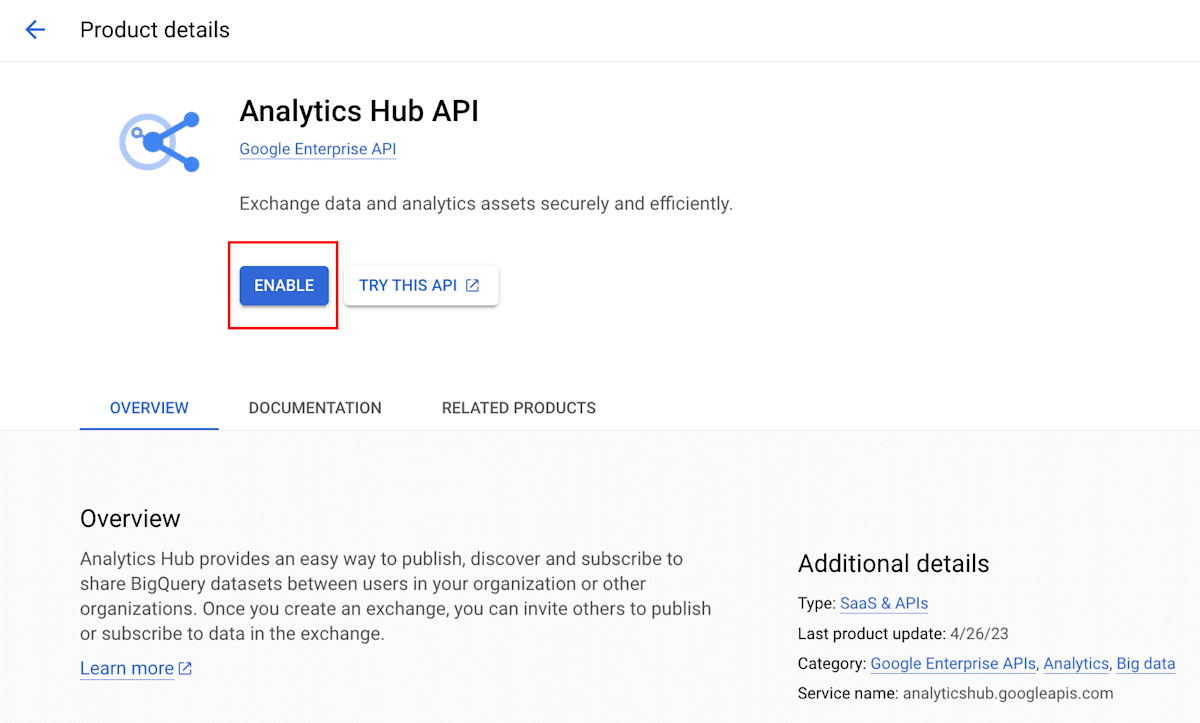Open the Learn more link
The width and height of the screenshot is (1200, 723).
136,669
